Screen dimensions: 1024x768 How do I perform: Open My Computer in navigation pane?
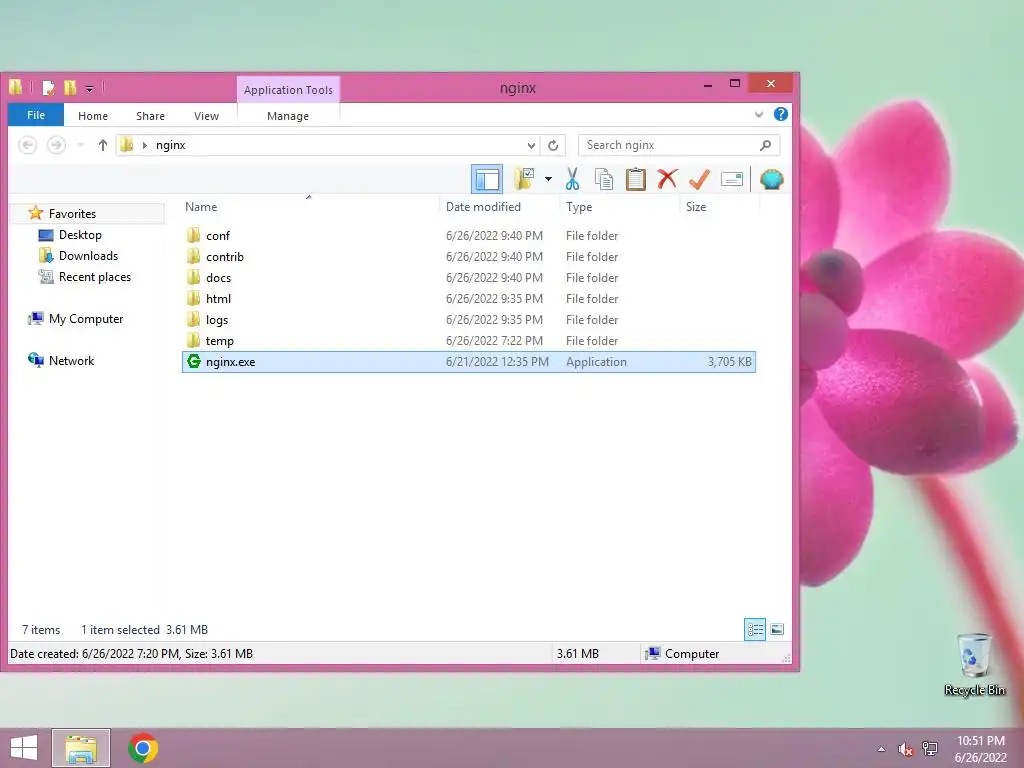[x=86, y=319]
